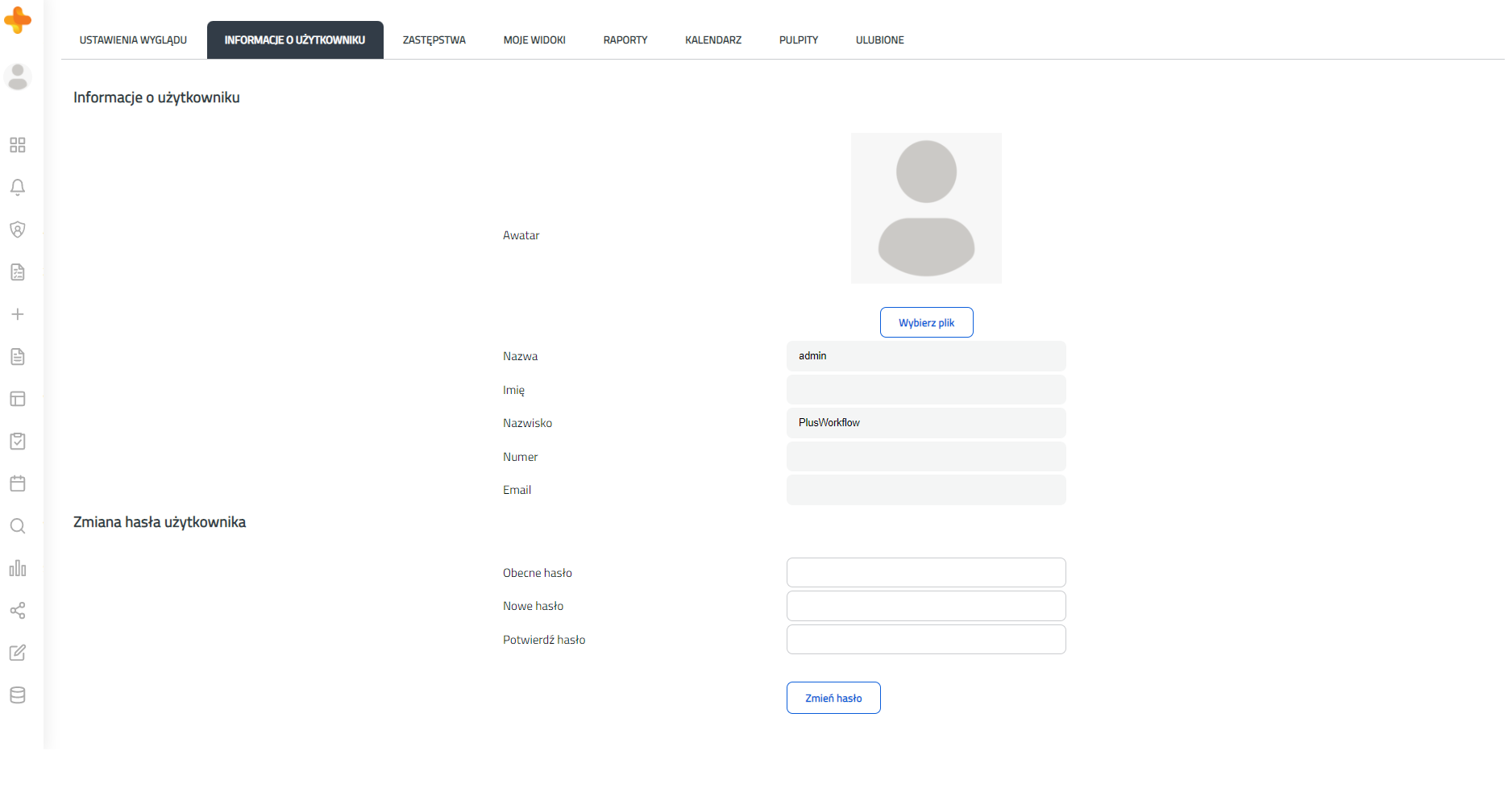Click the Nowe hasło label
Viewport: 1512px width, 788px height.
click(534, 606)
